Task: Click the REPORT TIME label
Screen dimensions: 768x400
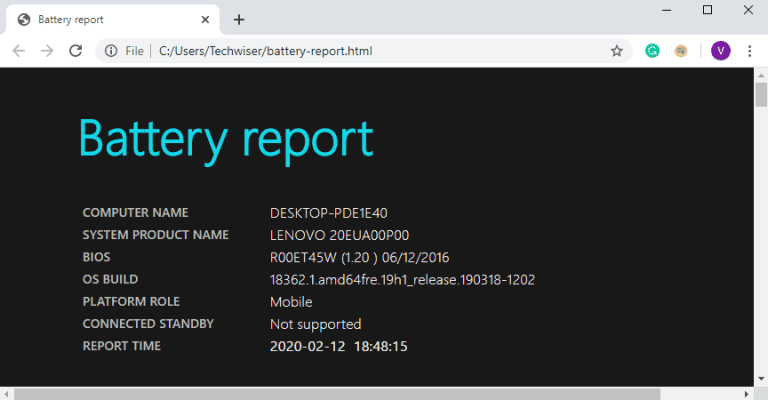Action: pos(121,346)
